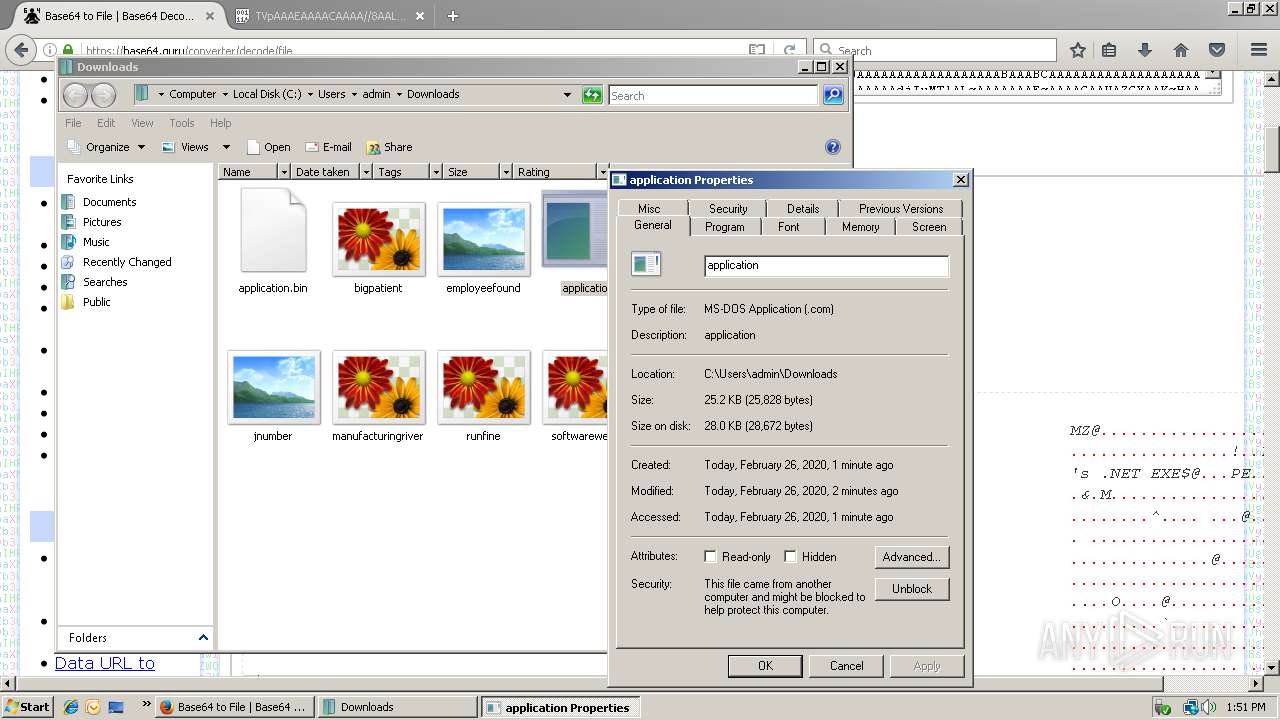Click the file name field containing application
Screen dimensions: 1280x720
pyautogui.click(x=826, y=265)
